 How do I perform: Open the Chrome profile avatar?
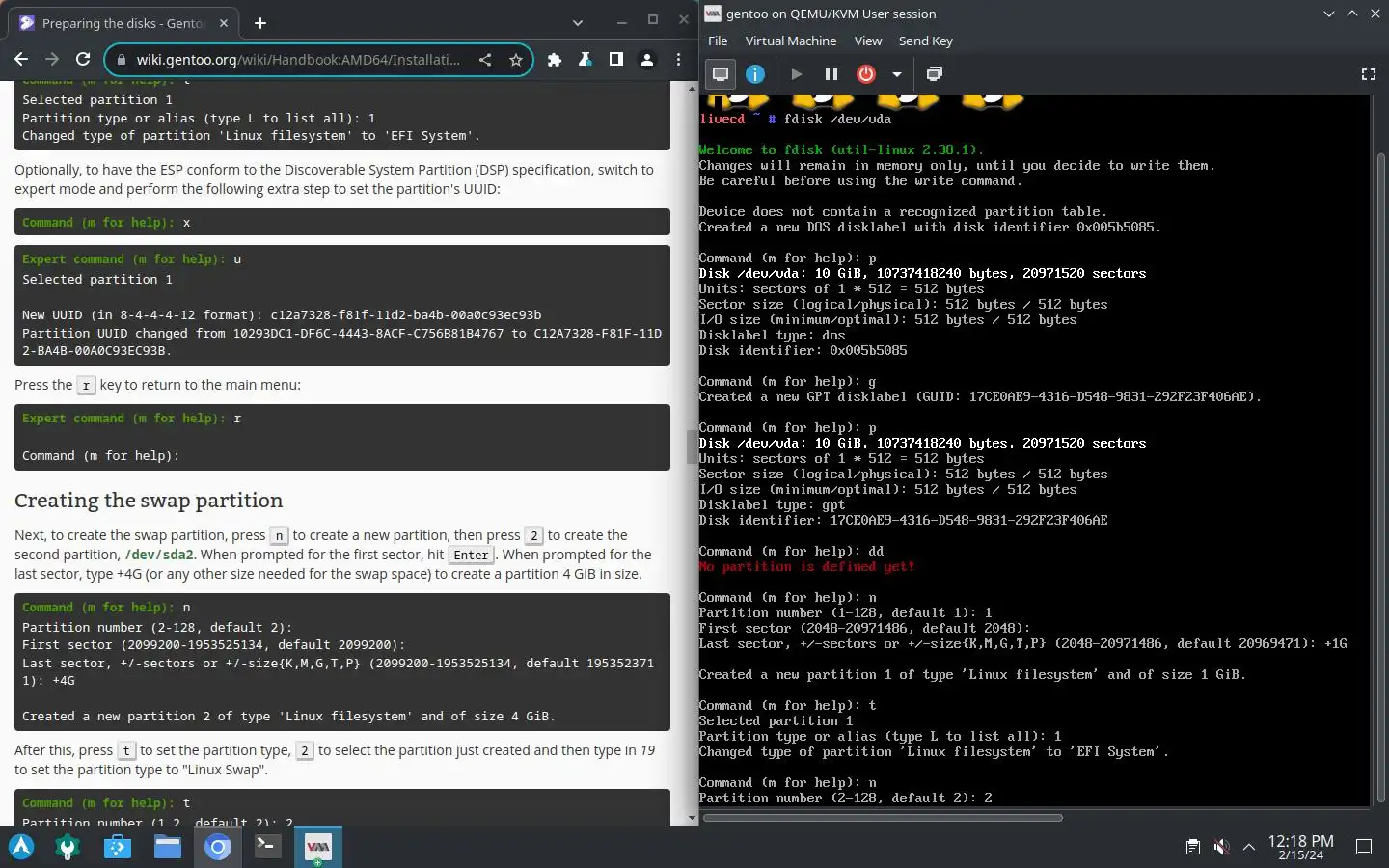point(647,60)
